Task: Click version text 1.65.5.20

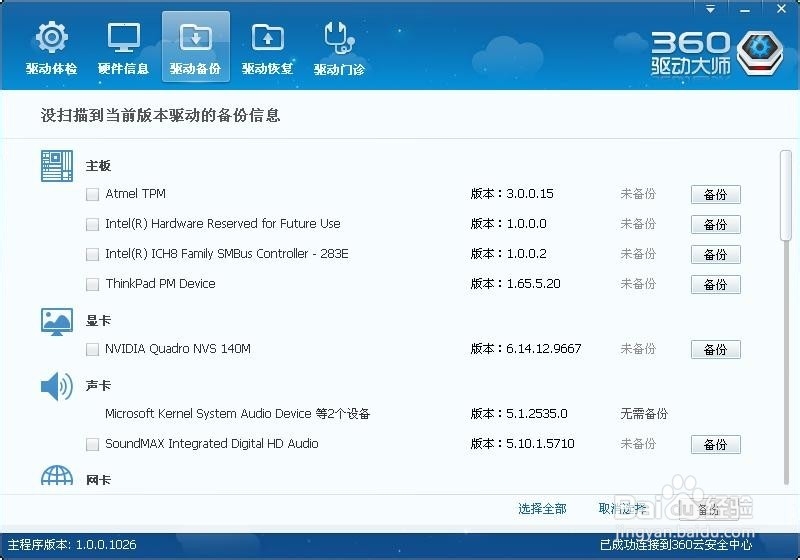Action: pyautogui.click(x=533, y=284)
